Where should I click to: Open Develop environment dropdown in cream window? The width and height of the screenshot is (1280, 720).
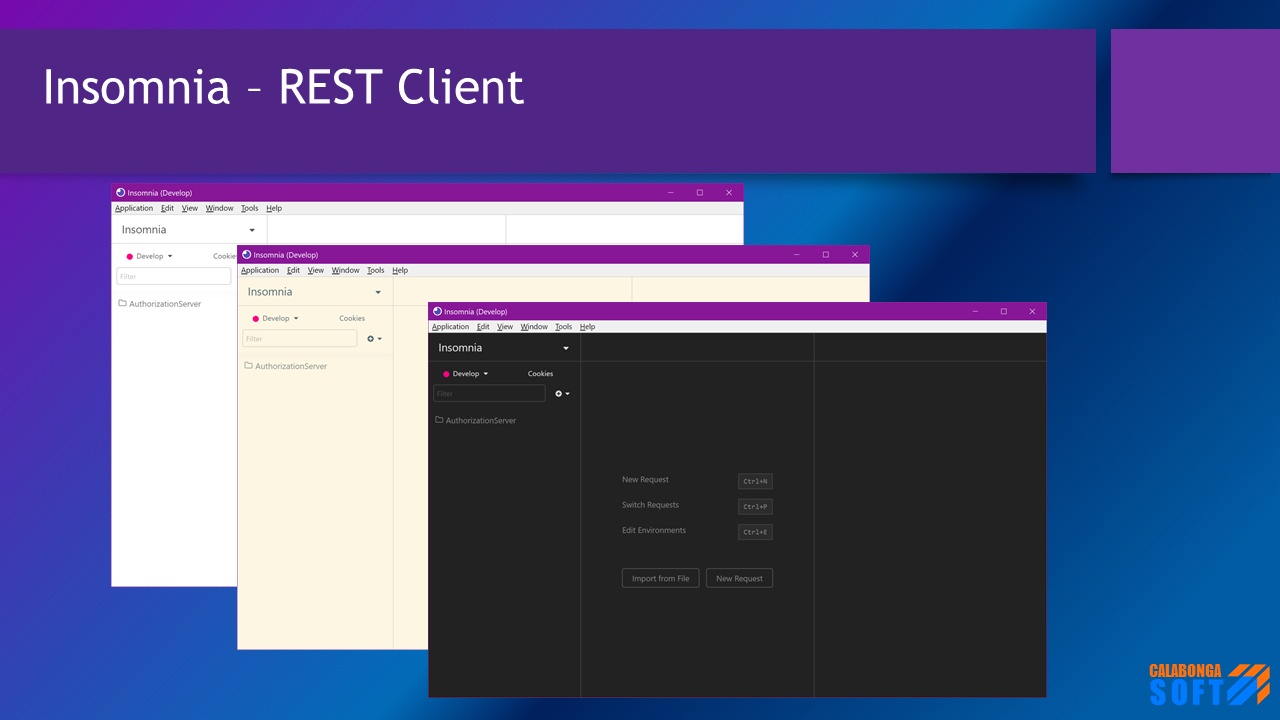tap(275, 319)
